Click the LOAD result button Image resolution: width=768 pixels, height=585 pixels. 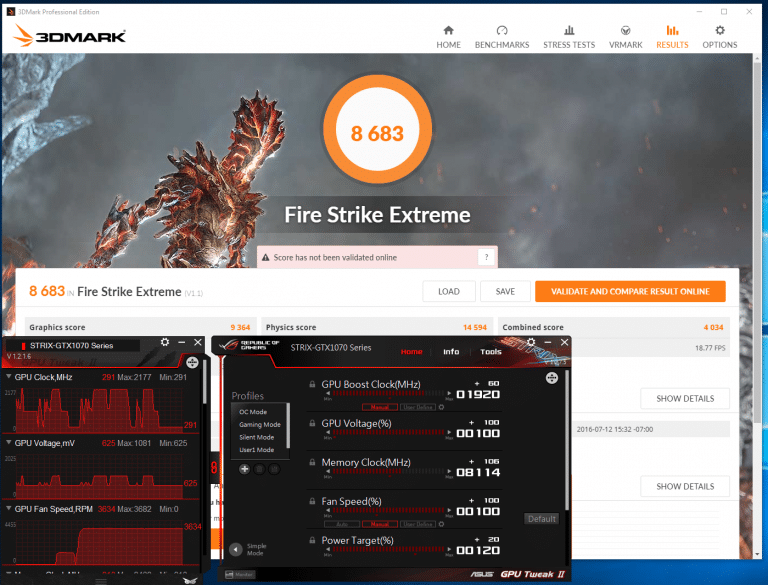(x=449, y=292)
